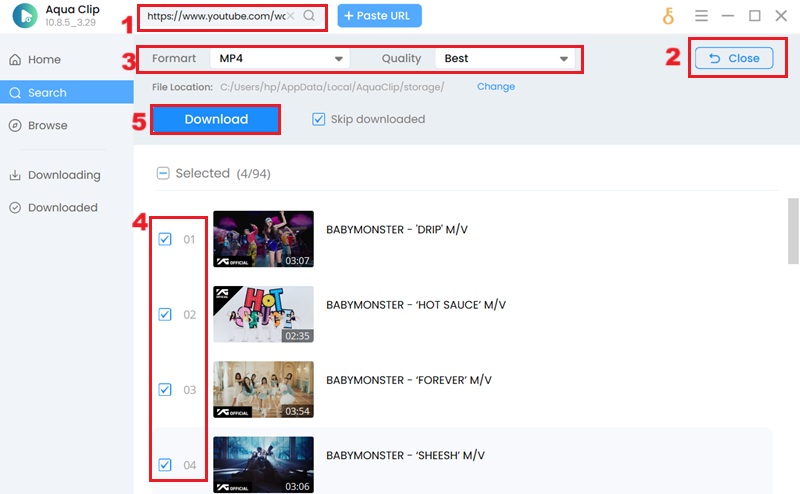This screenshot has width=800, height=494.
Task: Toggle the Skip downloaded checkbox
Action: point(318,119)
